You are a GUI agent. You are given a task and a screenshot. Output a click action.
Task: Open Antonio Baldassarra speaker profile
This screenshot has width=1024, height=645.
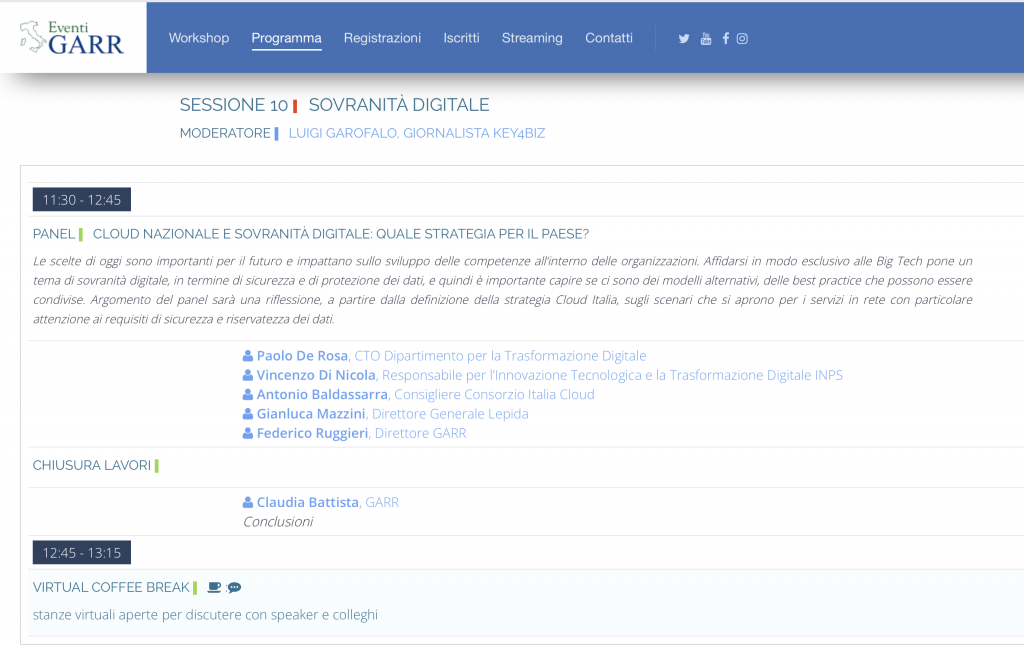(x=322, y=394)
